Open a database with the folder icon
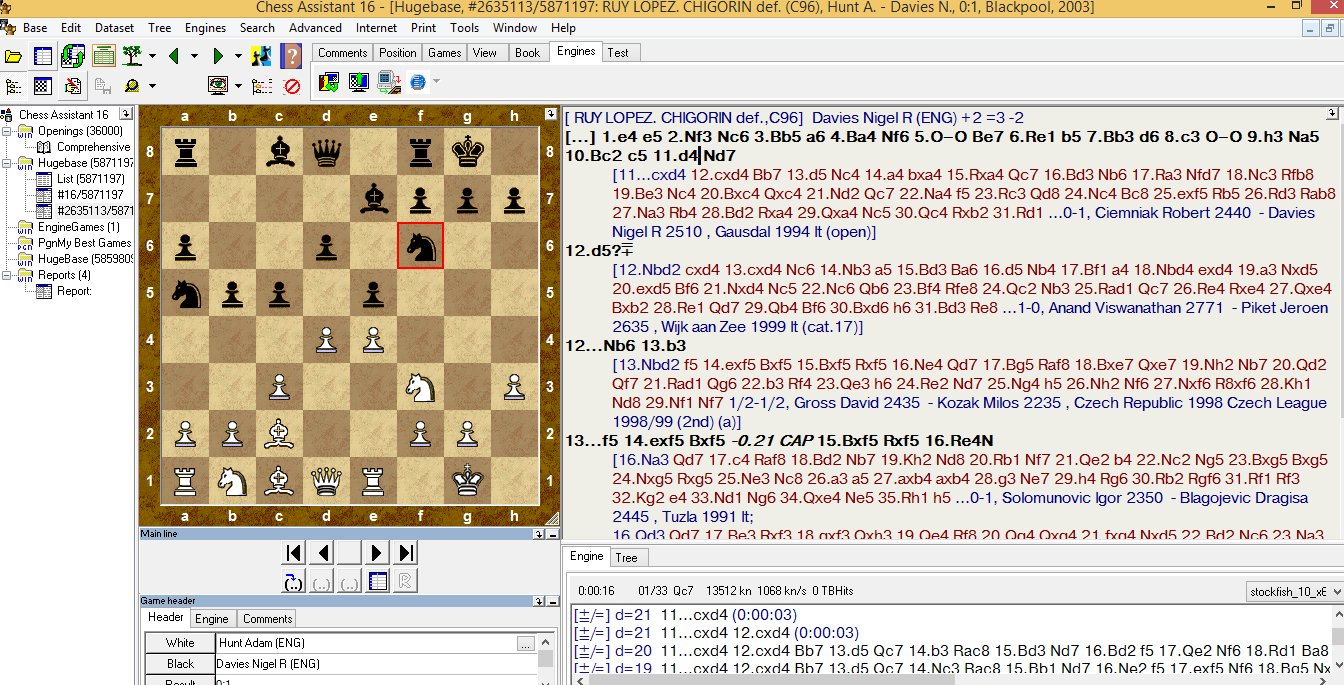 [x=14, y=55]
